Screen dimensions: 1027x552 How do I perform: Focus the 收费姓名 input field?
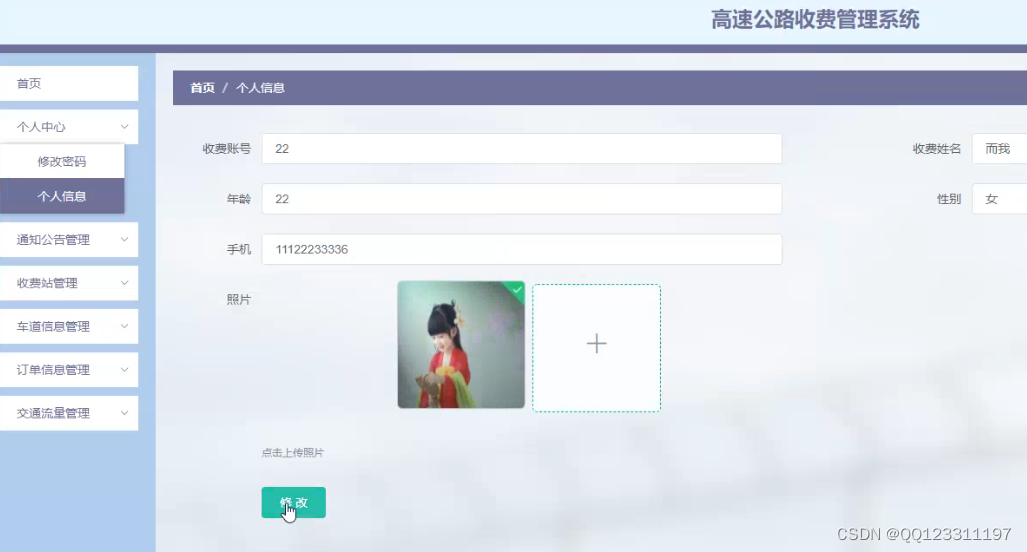pos(999,149)
